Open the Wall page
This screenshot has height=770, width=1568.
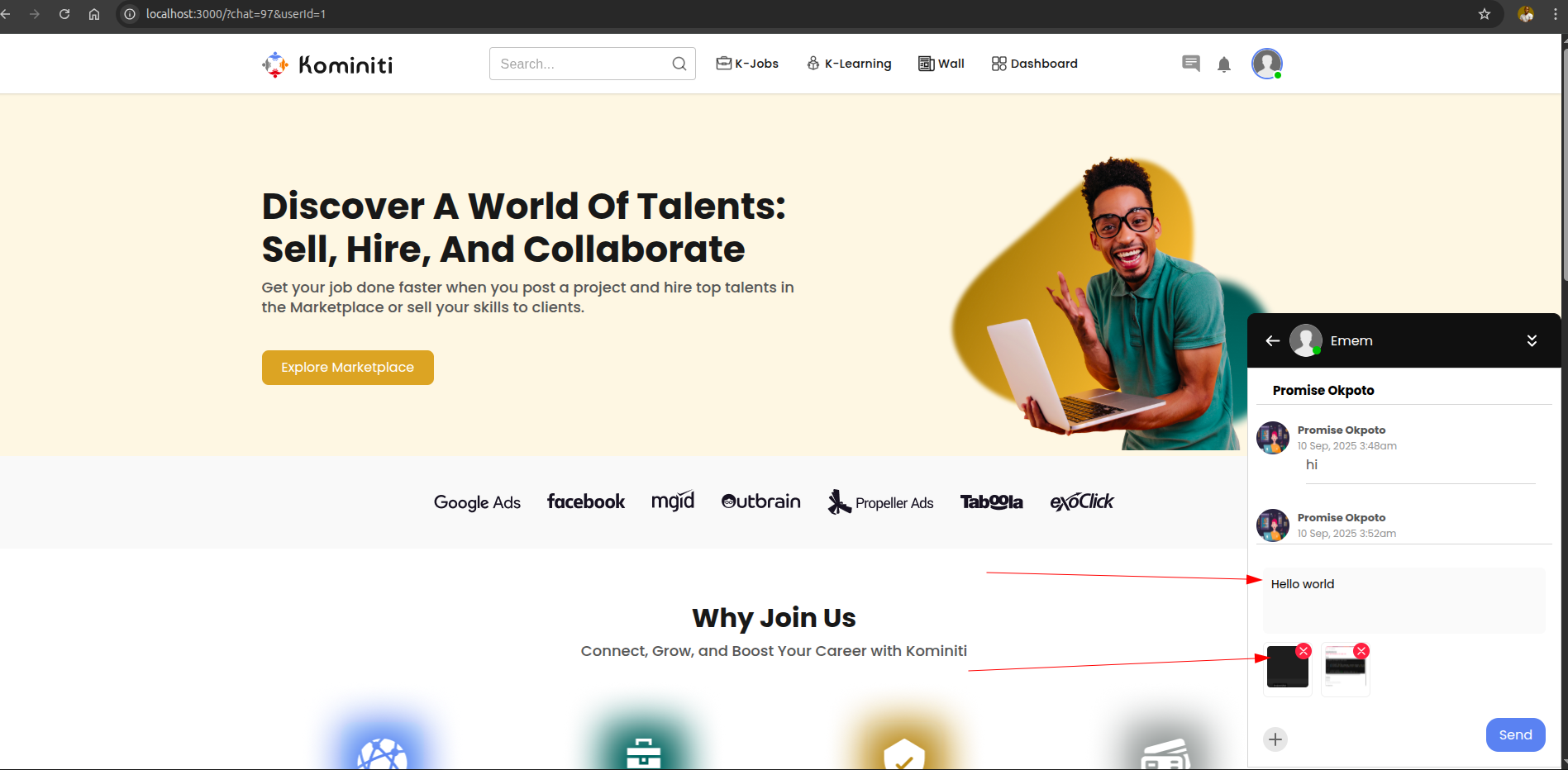941,64
